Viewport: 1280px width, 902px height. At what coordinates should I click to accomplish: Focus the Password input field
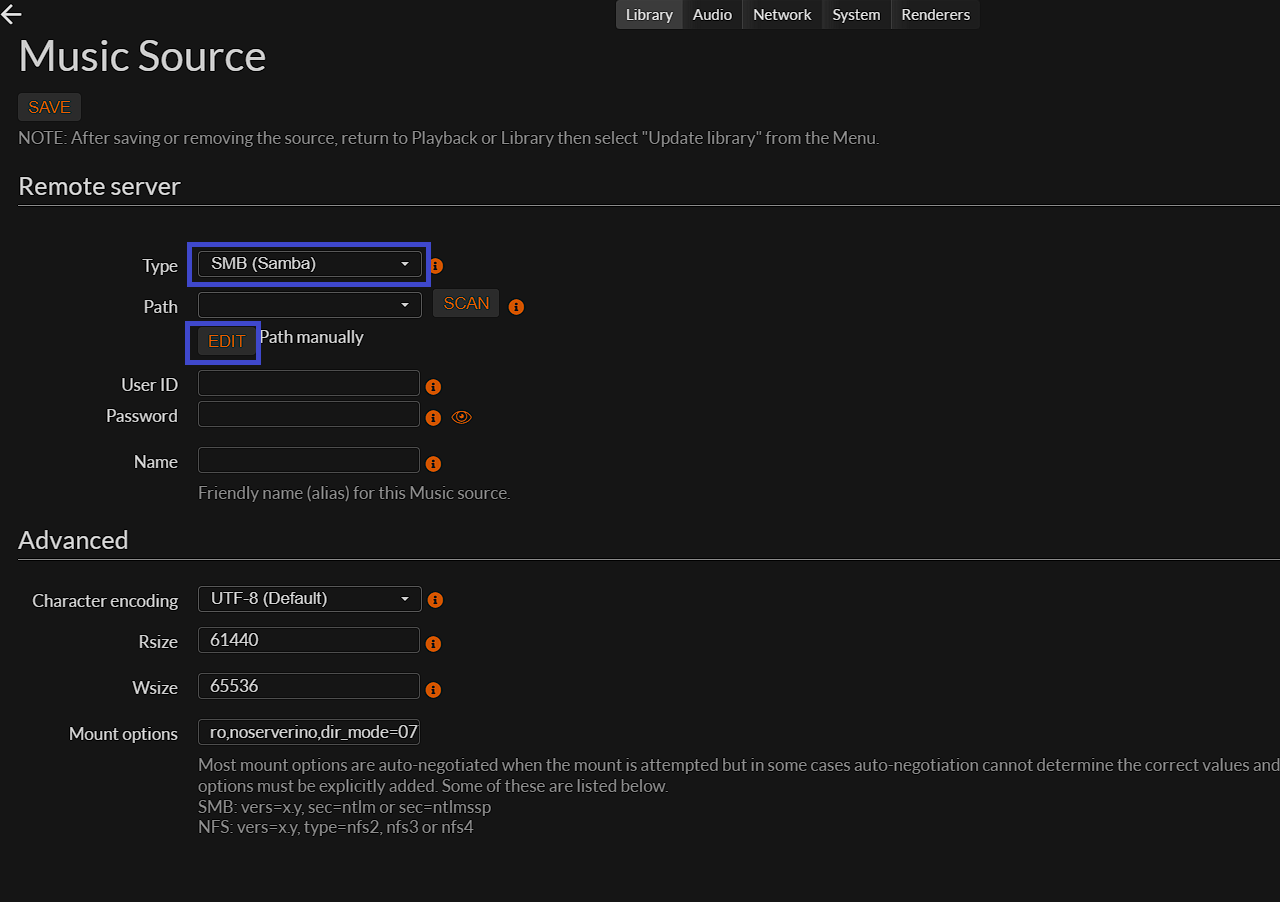(x=309, y=414)
